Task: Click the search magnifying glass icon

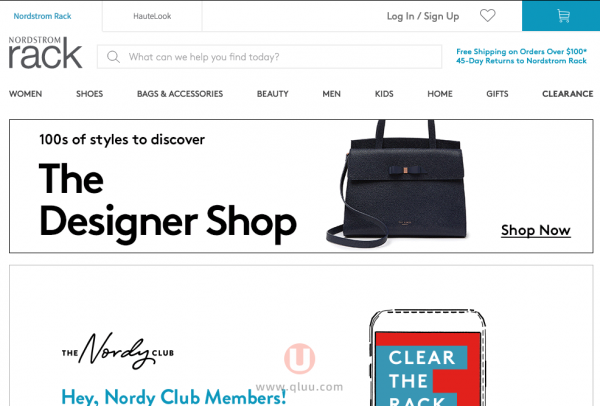Action: 113,57
